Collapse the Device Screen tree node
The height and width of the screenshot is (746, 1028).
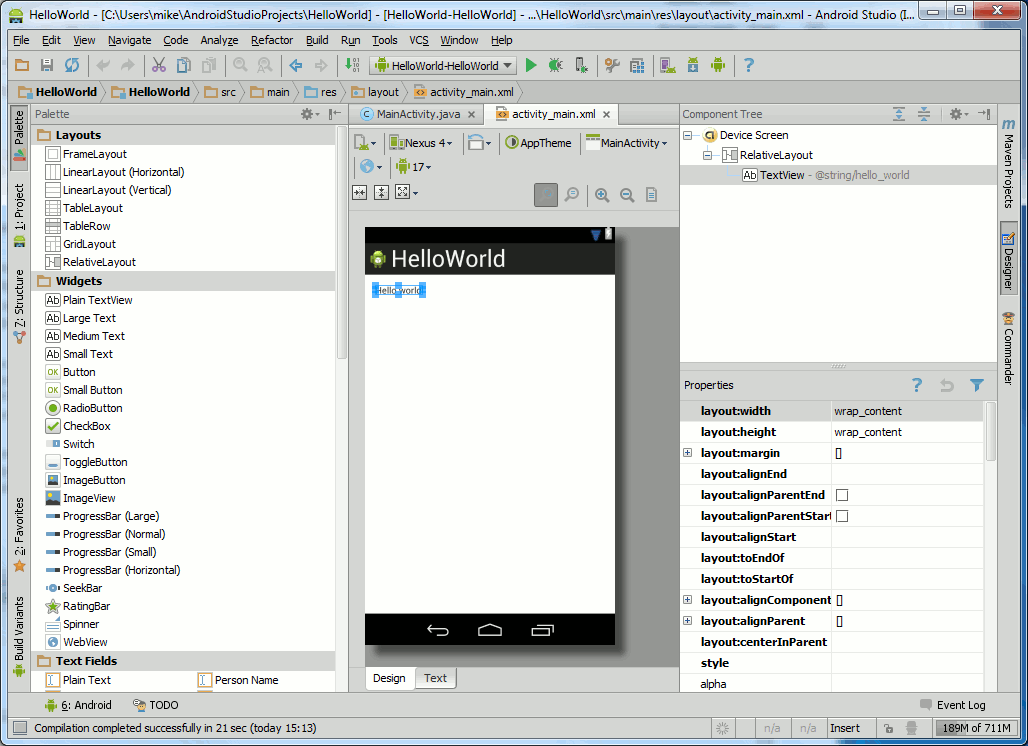[687, 135]
